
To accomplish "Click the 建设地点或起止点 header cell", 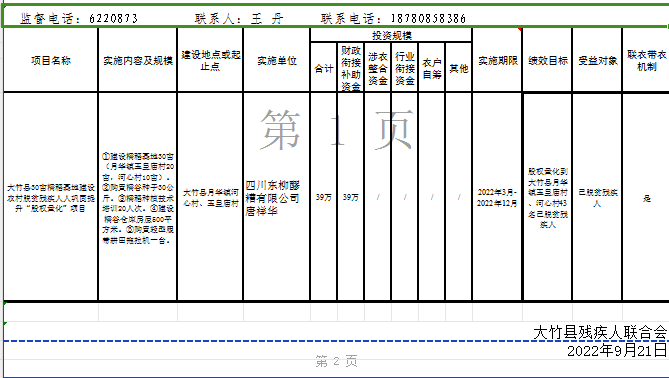I will pyautogui.click(x=210, y=60).
